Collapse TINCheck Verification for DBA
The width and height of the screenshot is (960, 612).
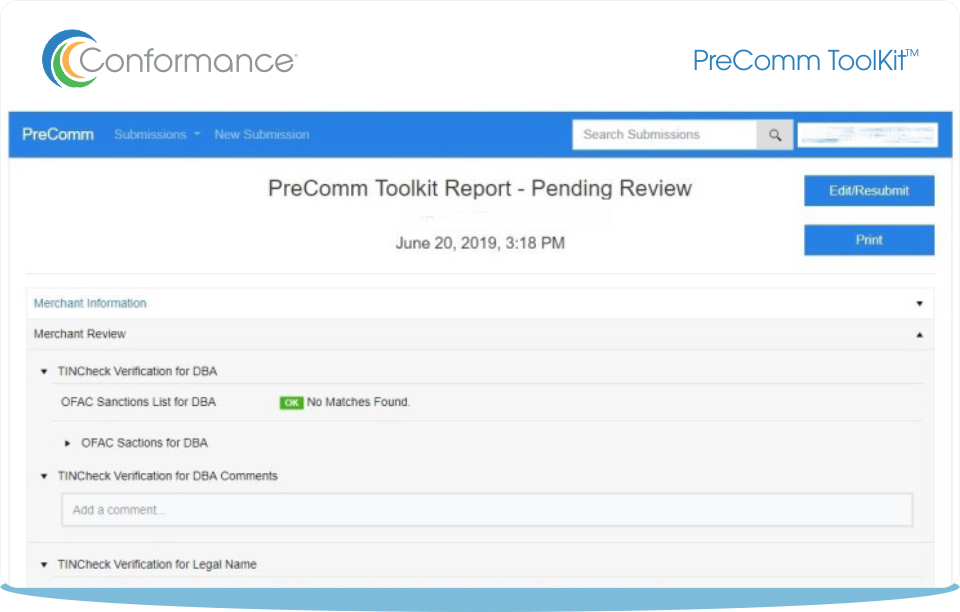(x=43, y=371)
